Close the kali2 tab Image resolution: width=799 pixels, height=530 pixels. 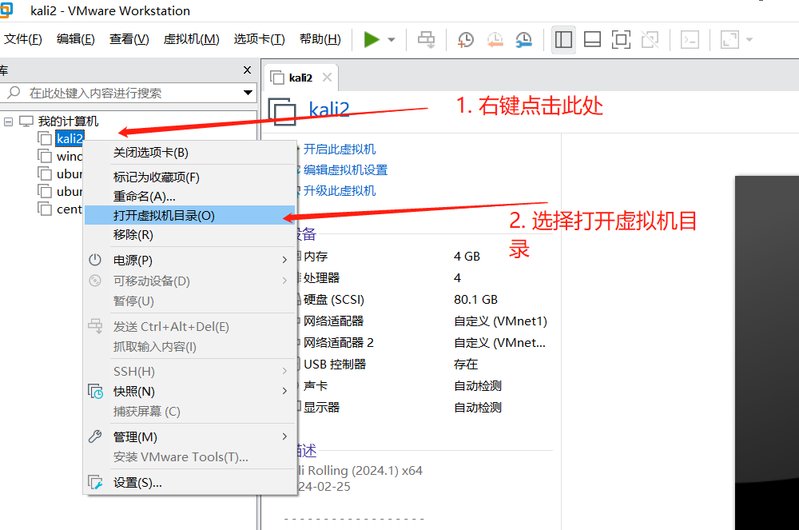pos(327,77)
